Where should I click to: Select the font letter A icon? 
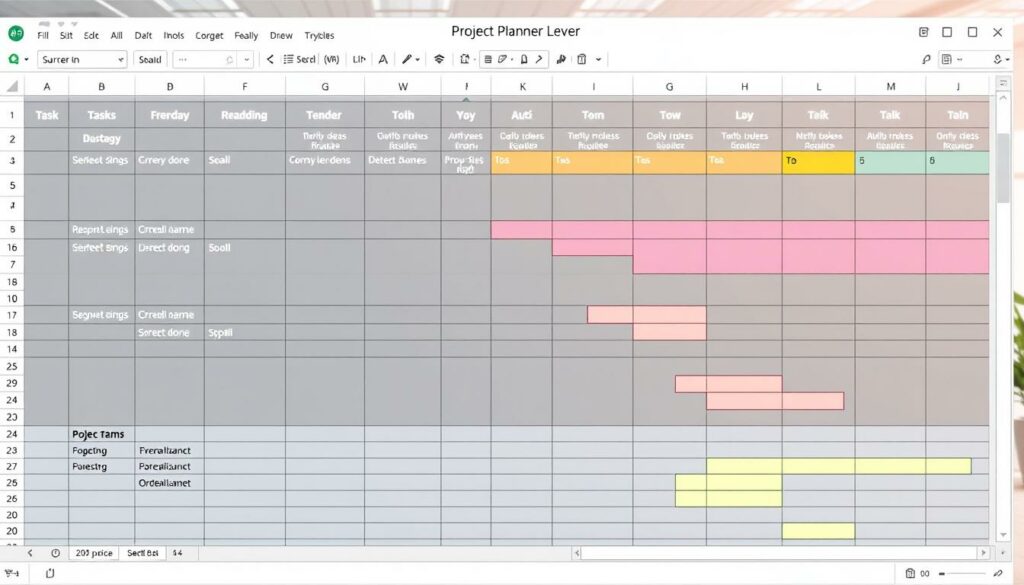[383, 59]
